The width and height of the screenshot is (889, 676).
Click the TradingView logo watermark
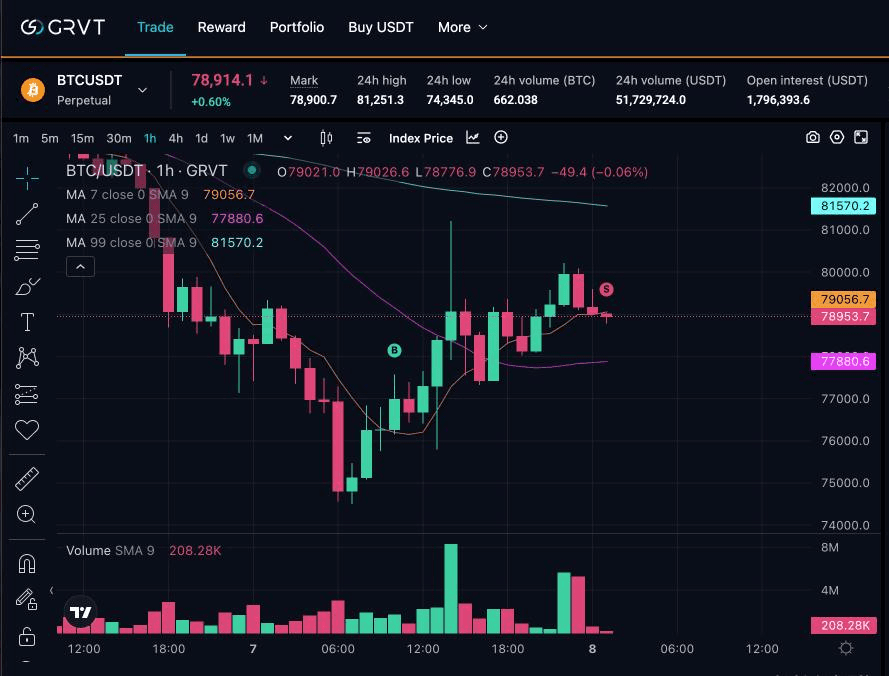[x=80, y=611]
